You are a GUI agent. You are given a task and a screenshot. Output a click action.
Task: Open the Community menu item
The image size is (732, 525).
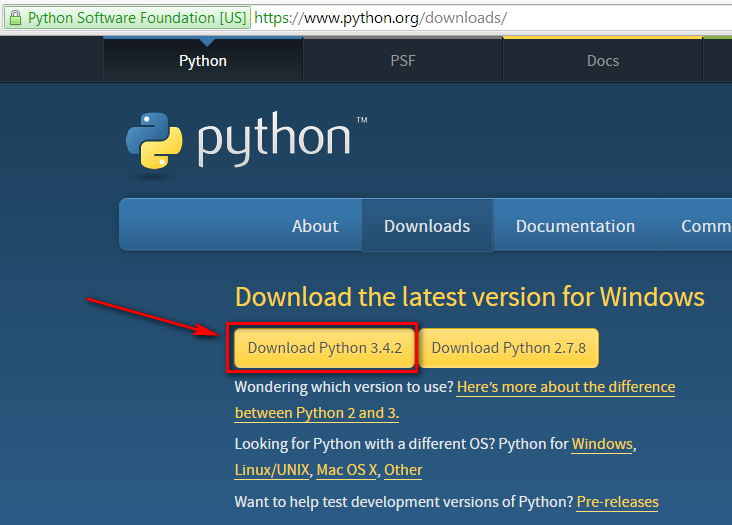(x=696, y=226)
